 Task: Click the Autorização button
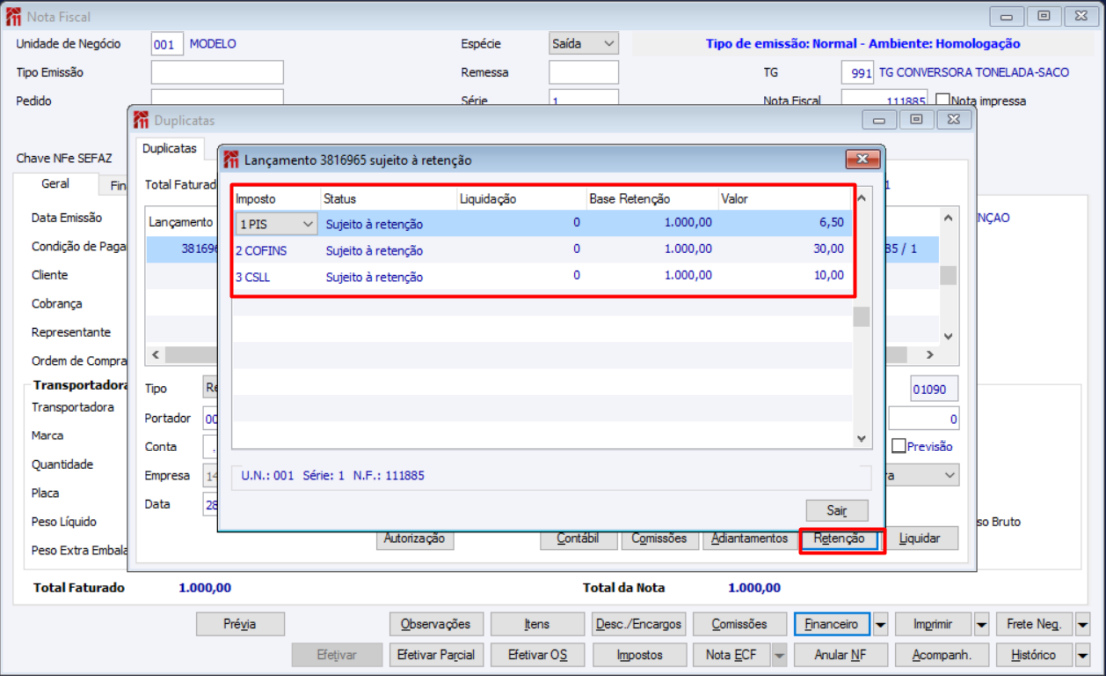(x=414, y=539)
